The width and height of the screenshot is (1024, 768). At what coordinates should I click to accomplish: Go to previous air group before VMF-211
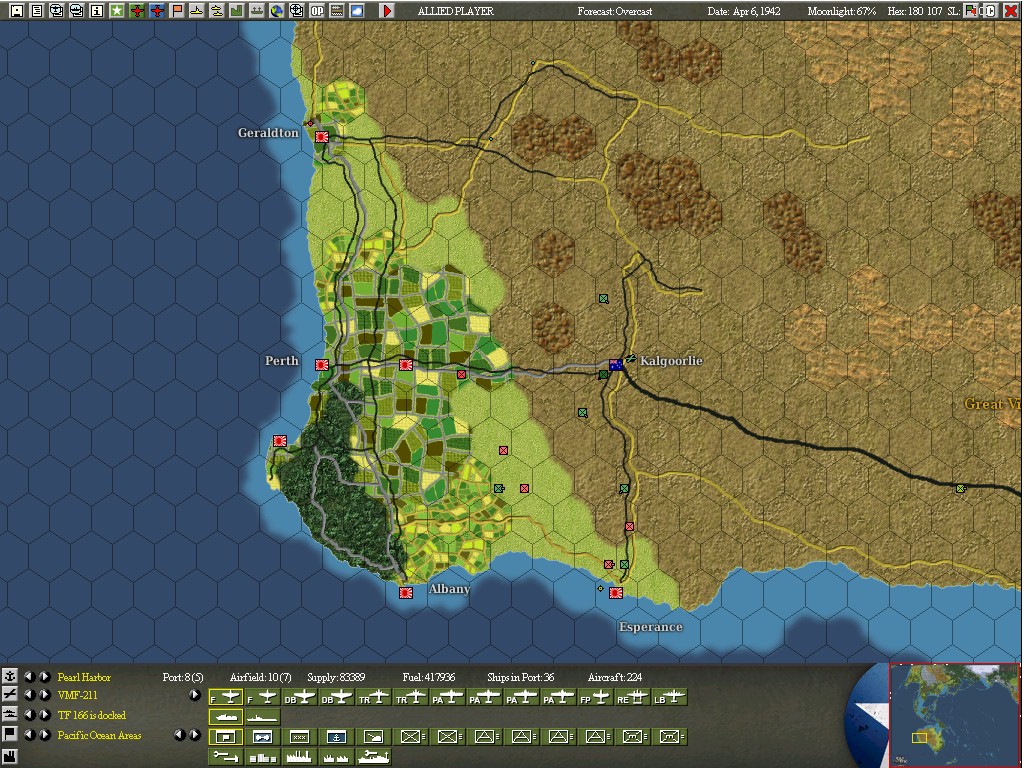click(x=29, y=695)
